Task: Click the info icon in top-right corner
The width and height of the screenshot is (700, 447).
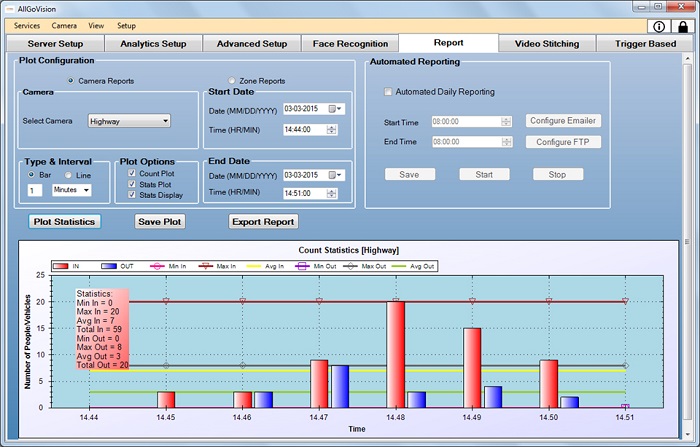Action: click(659, 27)
